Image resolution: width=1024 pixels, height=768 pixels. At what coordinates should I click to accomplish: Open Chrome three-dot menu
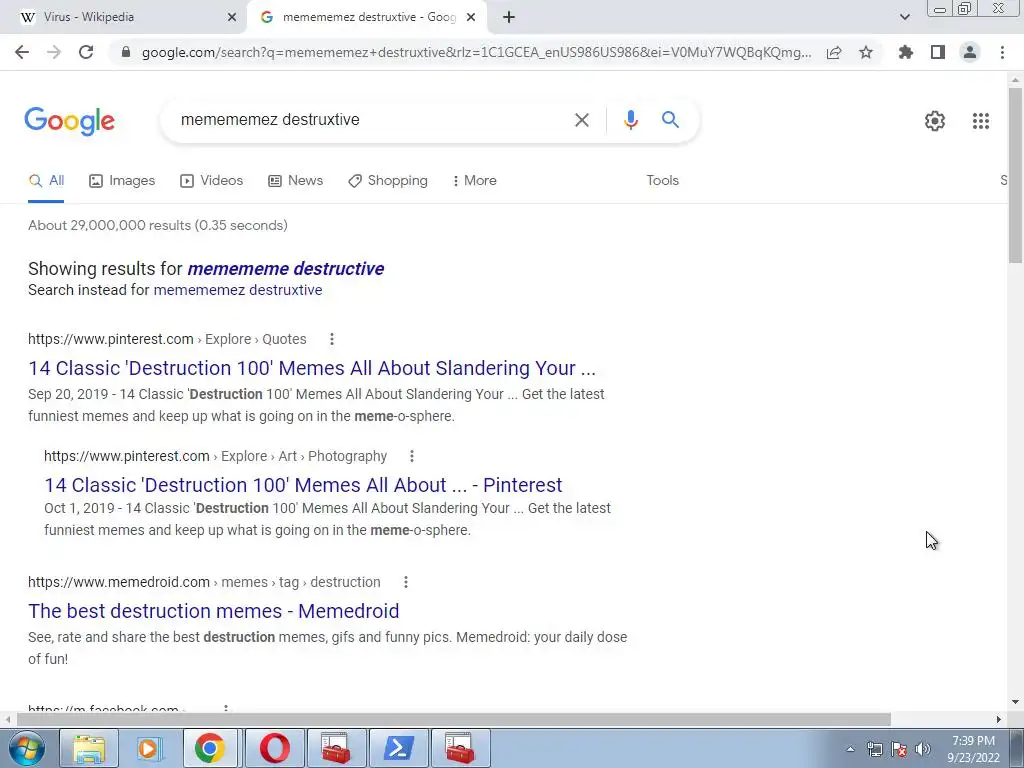[1002, 52]
